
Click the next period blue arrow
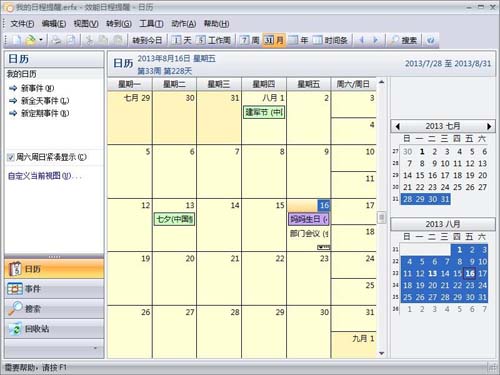pos(376,40)
